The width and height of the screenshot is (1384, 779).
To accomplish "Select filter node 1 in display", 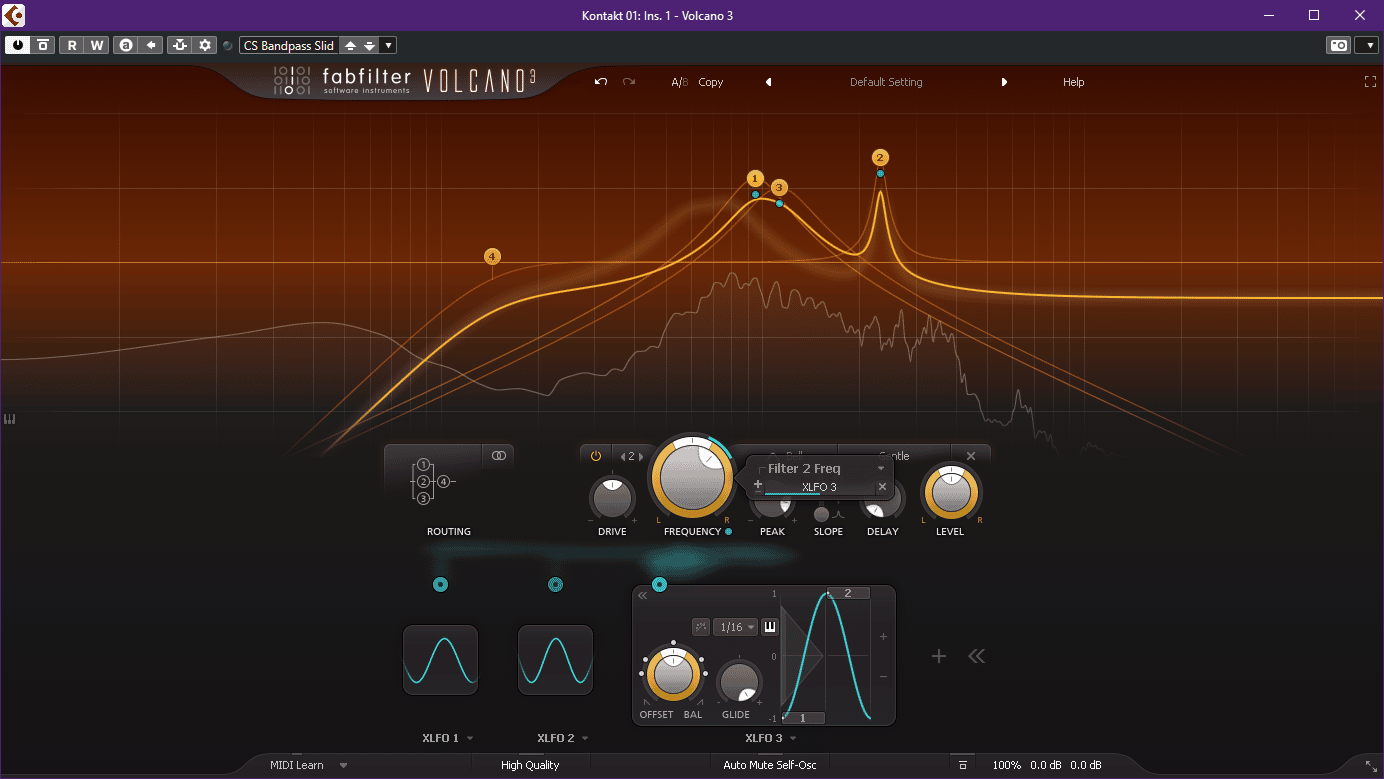I will pos(755,178).
